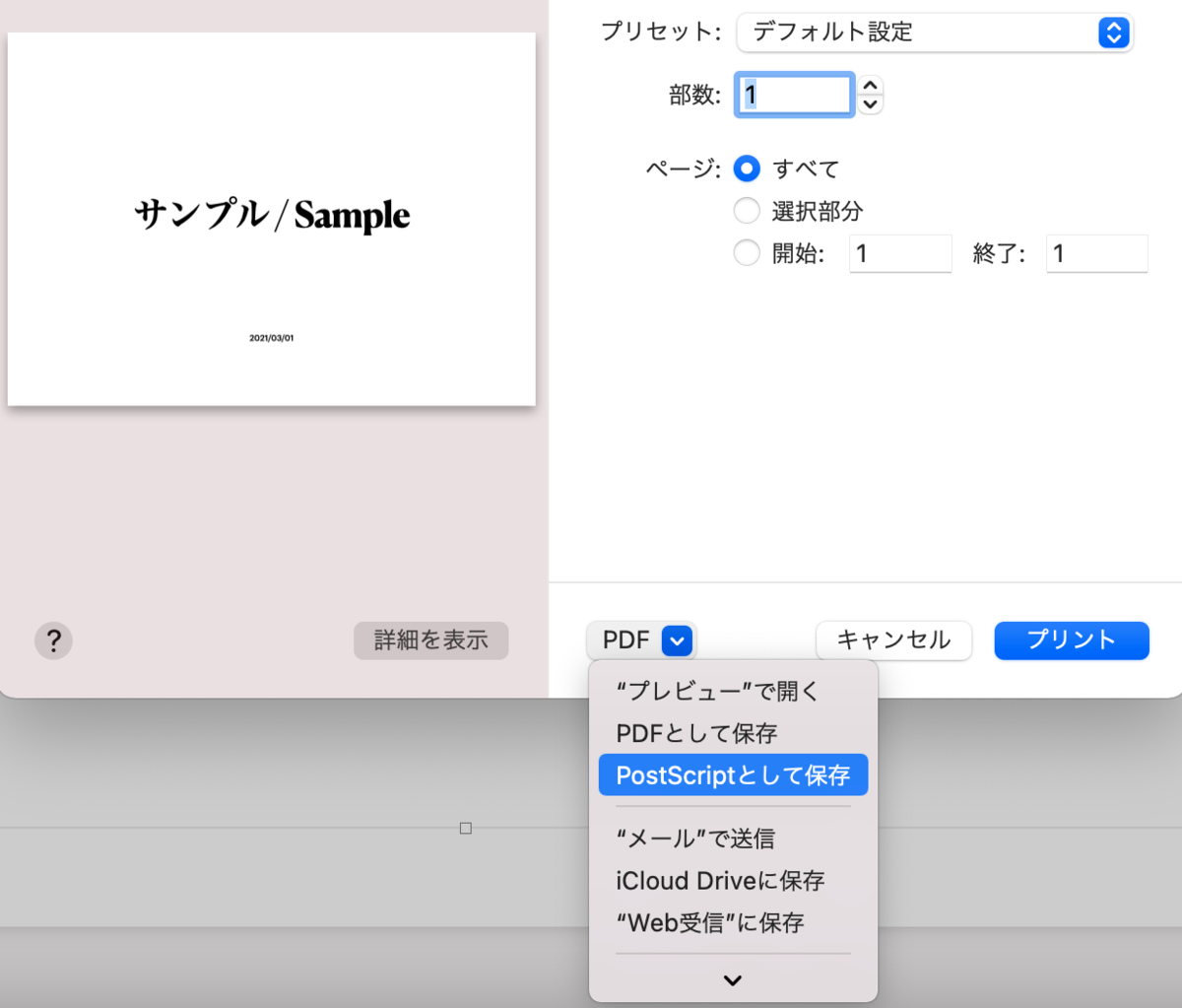This screenshot has height=1008, width=1182.
Task: Select the 開始 page range radio button
Action: 747,252
